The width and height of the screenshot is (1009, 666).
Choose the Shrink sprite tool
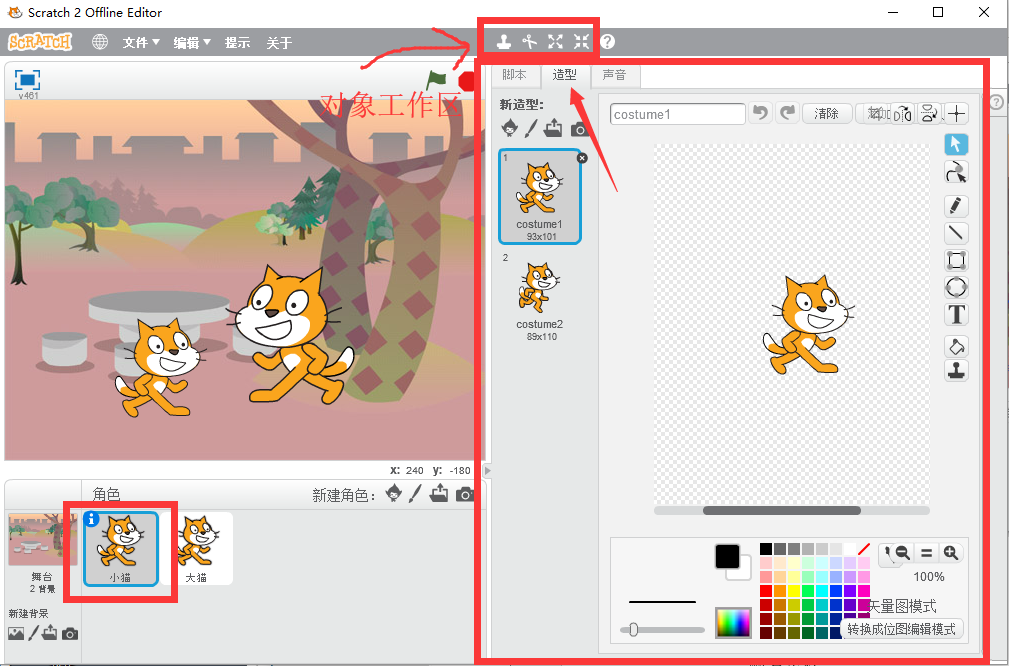(x=581, y=42)
